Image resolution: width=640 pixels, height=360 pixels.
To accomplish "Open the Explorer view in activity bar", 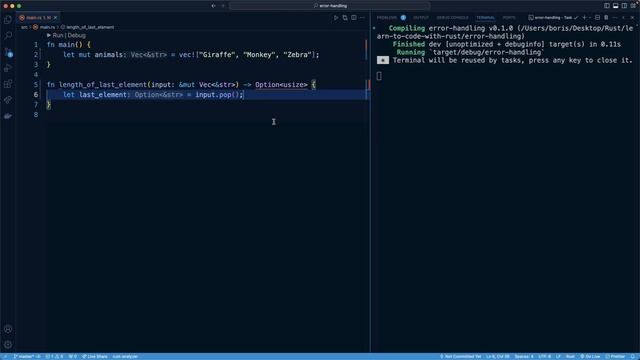I will tap(8, 20).
